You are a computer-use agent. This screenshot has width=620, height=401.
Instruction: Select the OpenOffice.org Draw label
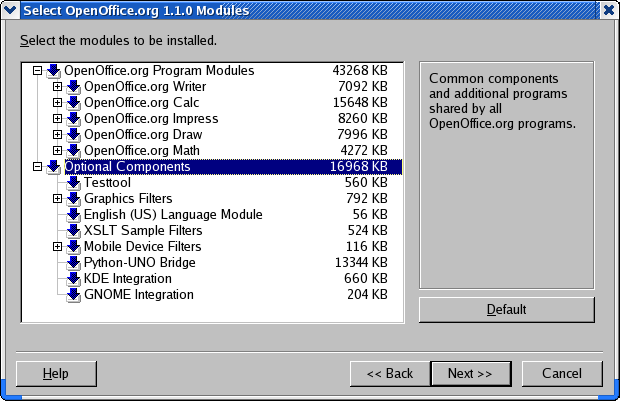point(143,134)
